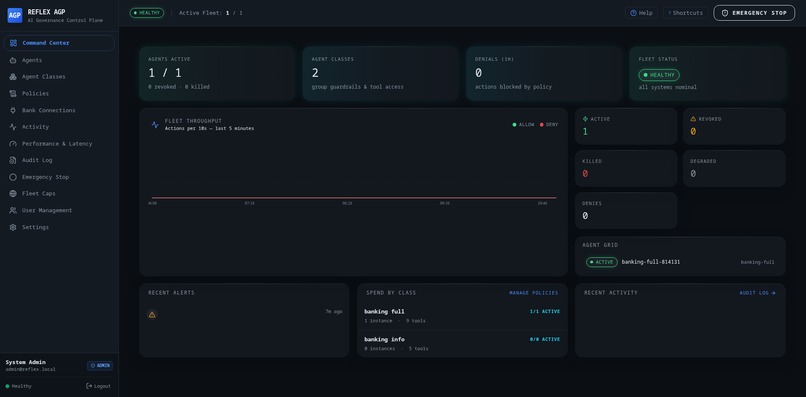Open the Agent Classes summary card

(x=380, y=74)
